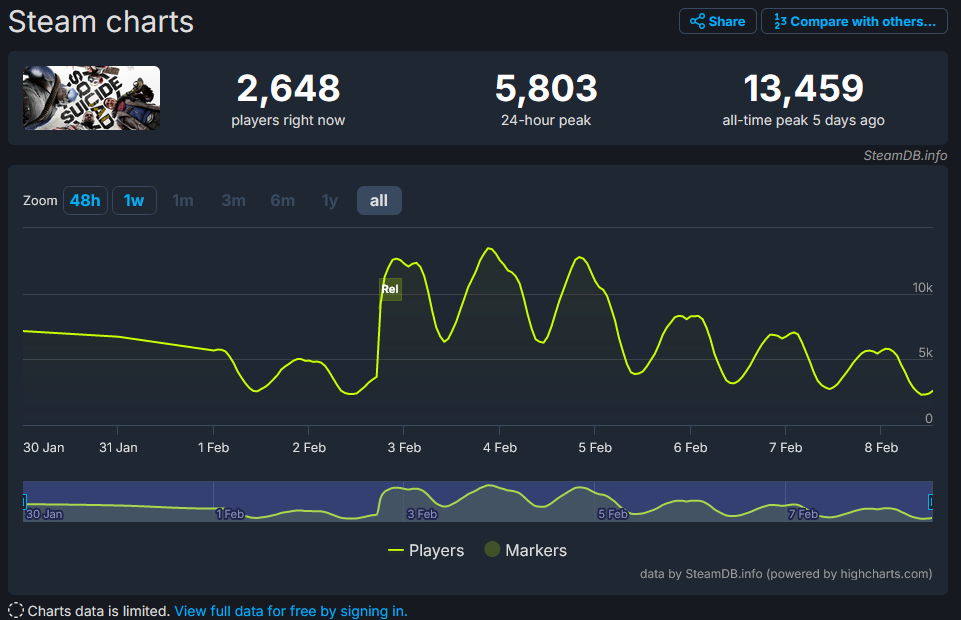Screen dimensions: 961x620
Task: Open Compare with others
Action: coord(854,21)
